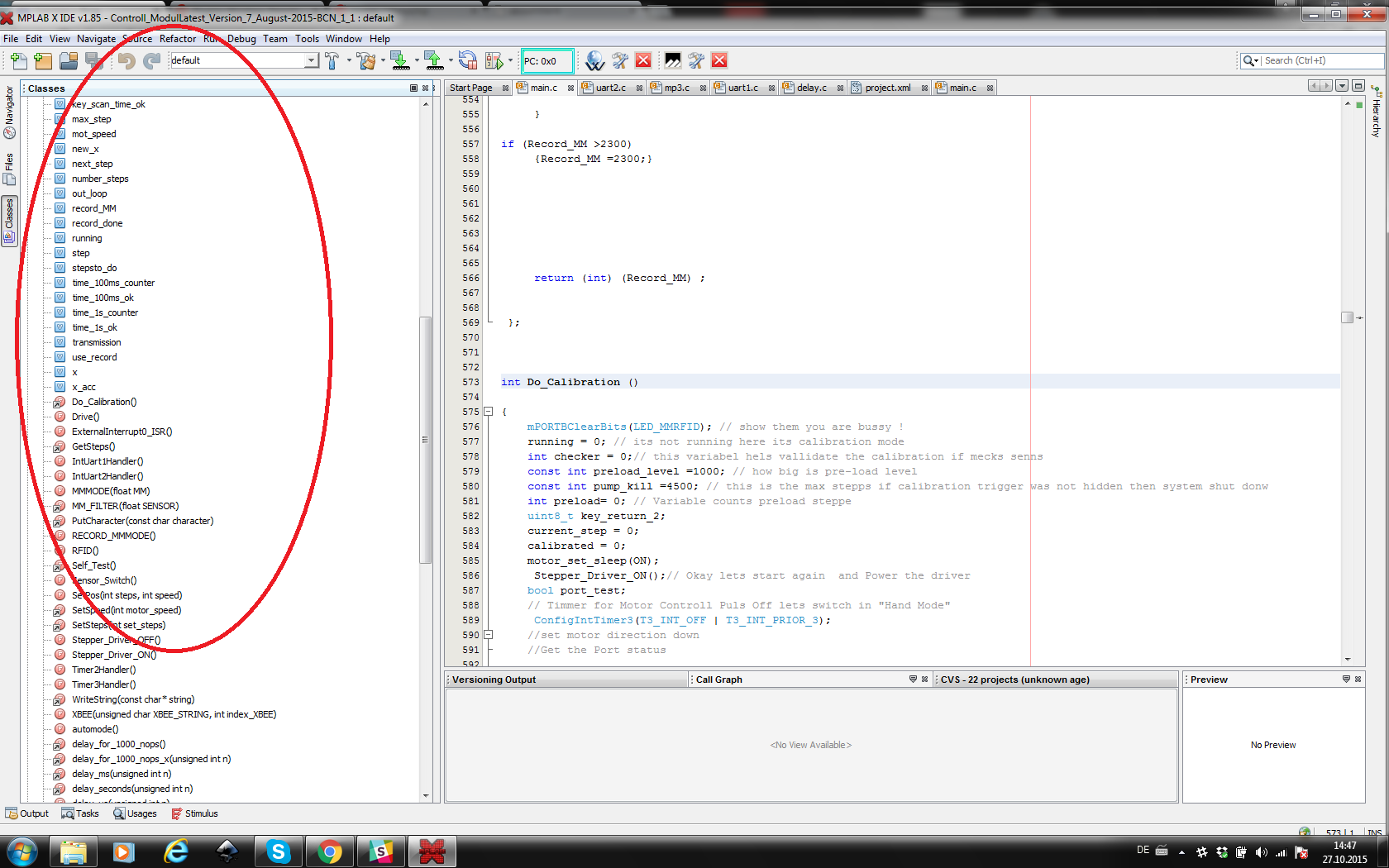1389x868 pixels.
Task: Open the search options dropdown
Action: tap(1251, 60)
